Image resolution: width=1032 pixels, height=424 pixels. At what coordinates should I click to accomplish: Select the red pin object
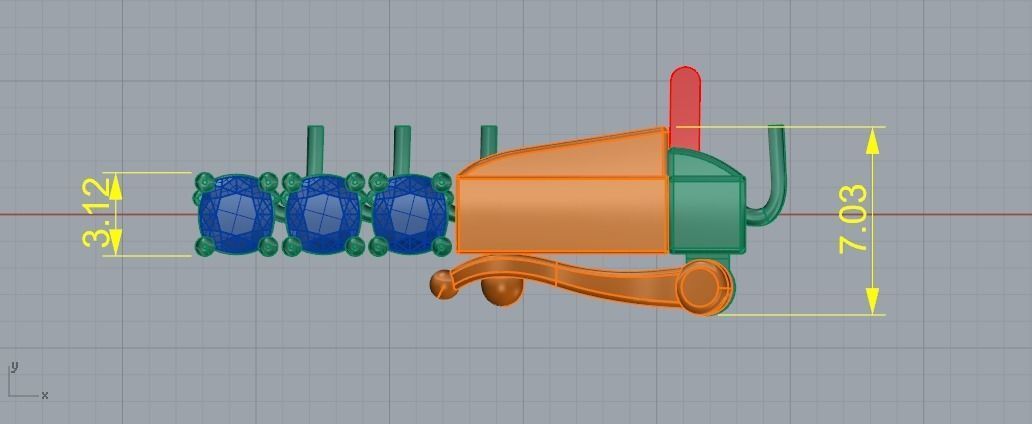[x=686, y=109]
